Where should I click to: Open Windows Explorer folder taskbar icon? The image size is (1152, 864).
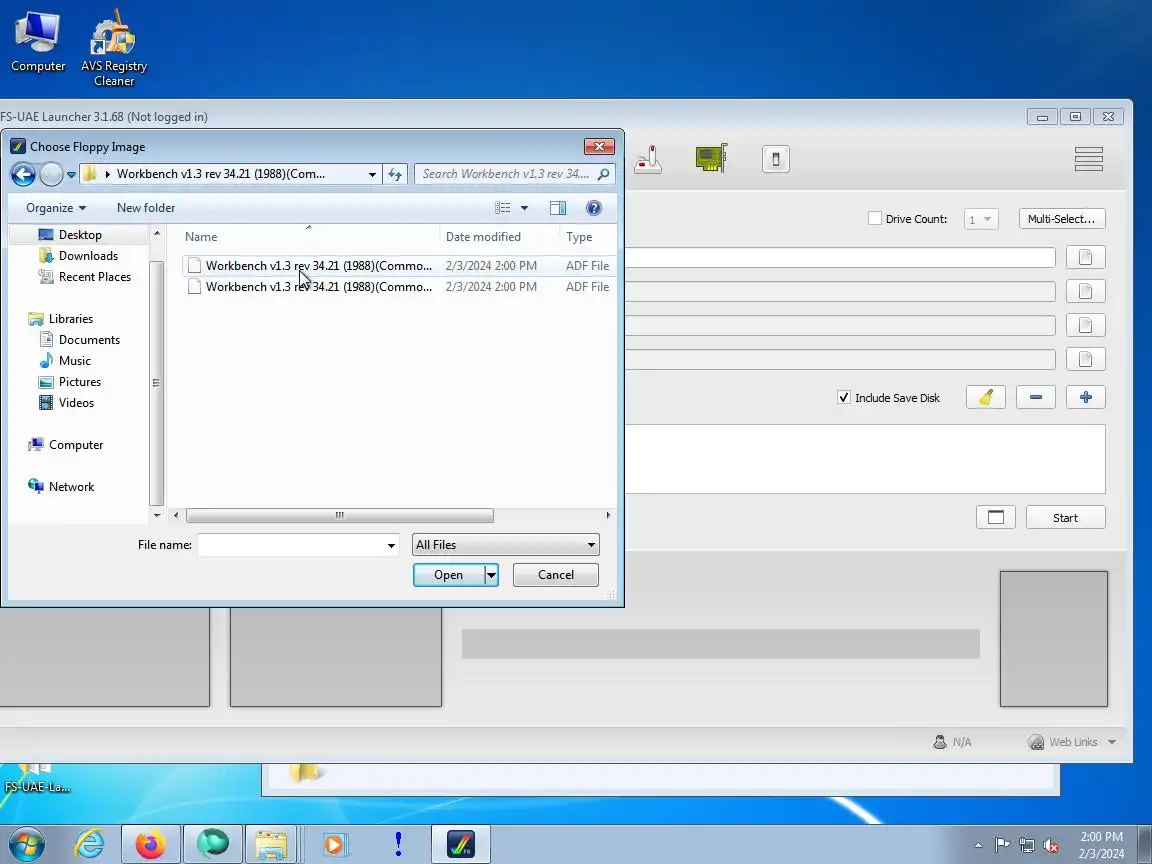pyautogui.click(x=271, y=844)
